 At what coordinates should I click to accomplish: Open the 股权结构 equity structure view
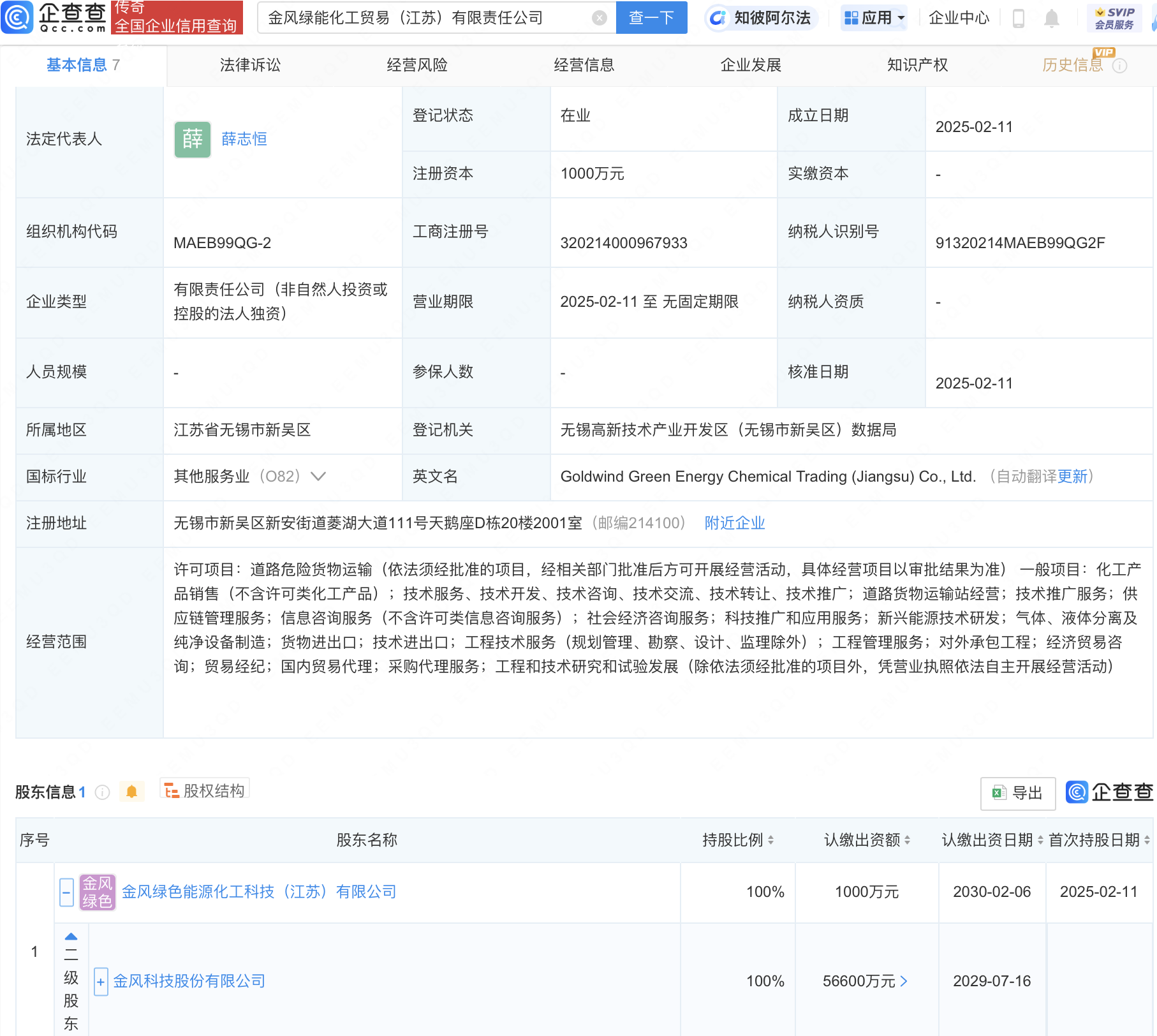click(x=203, y=790)
